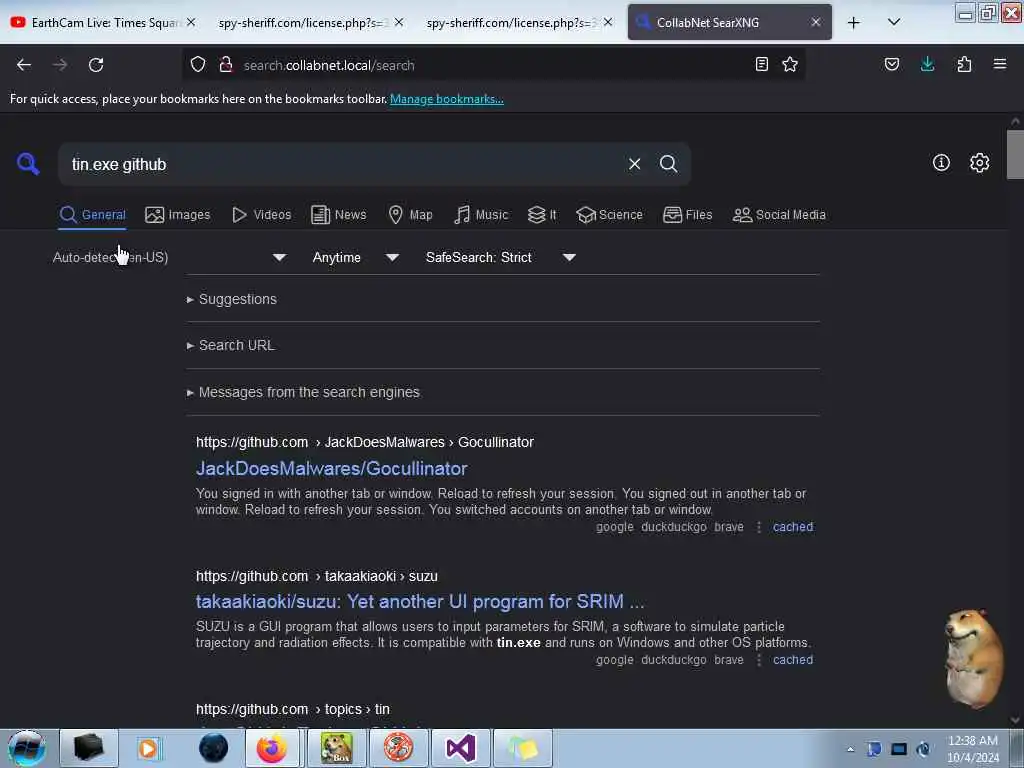Click the github.com JackDoesMalwares URL line
1024x768 pixels.
[x=364, y=442]
